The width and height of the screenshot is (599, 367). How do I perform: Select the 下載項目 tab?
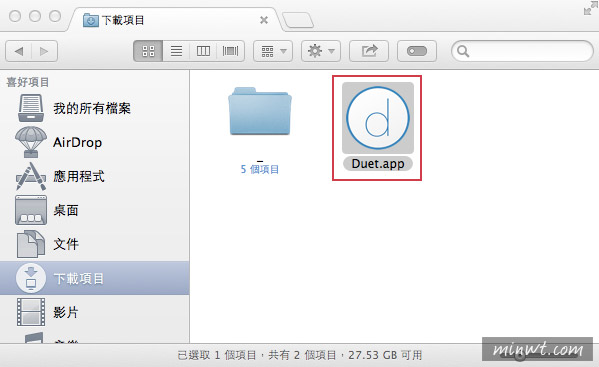(x=176, y=20)
